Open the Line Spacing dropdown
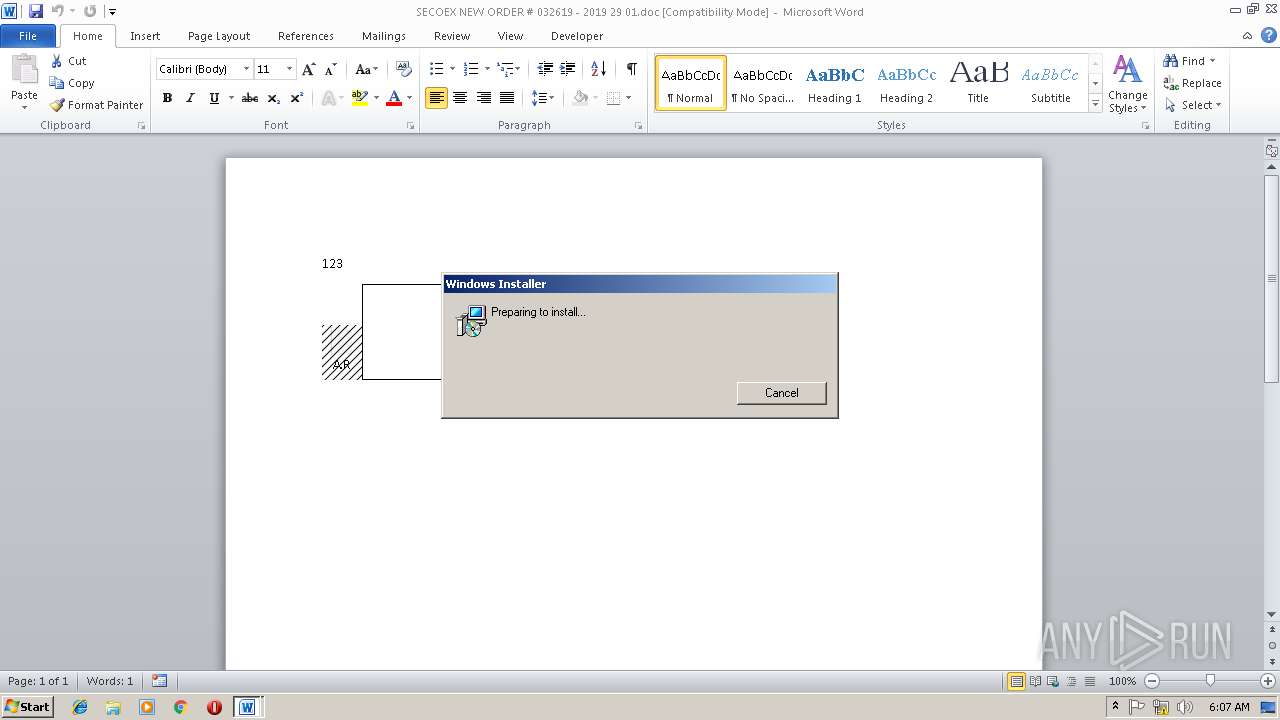Image resolution: width=1280 pixels, height=720 pixels. point(542,98)
